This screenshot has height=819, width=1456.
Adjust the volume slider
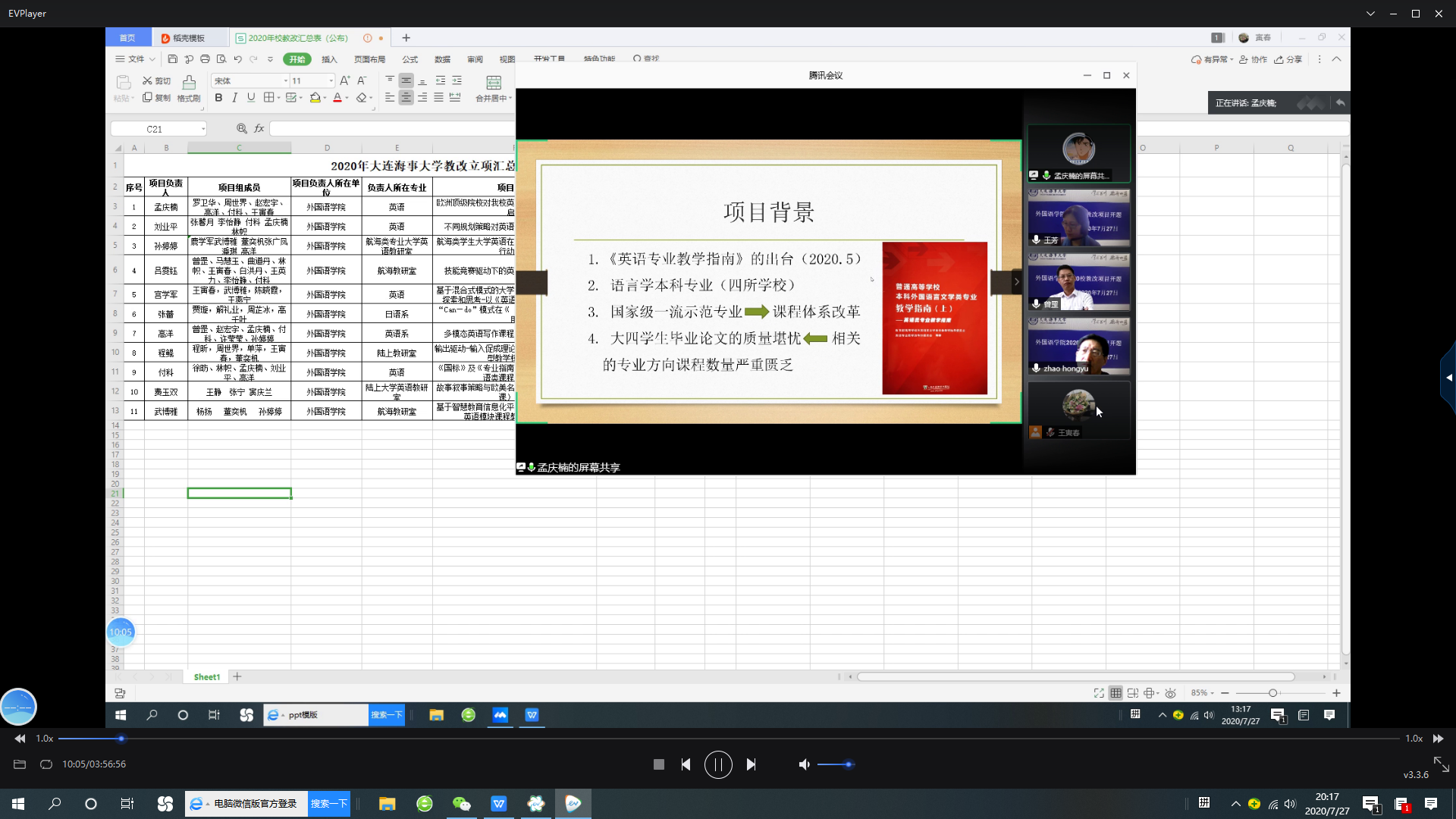[836, 764]
